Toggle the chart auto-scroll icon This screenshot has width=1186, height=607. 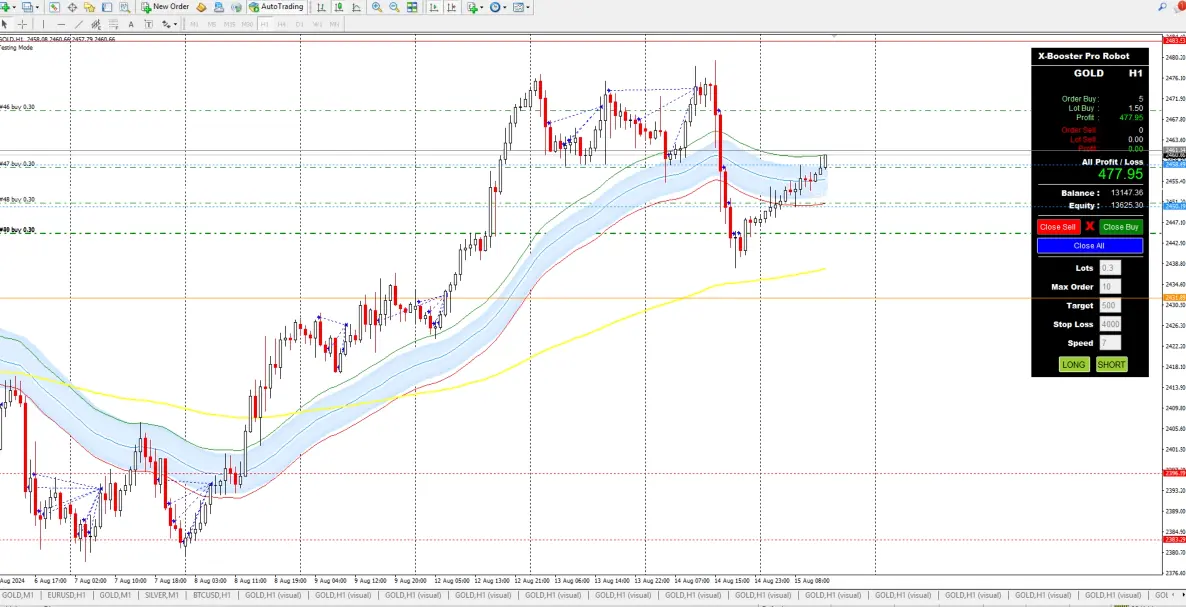click(x=433, y=7)
